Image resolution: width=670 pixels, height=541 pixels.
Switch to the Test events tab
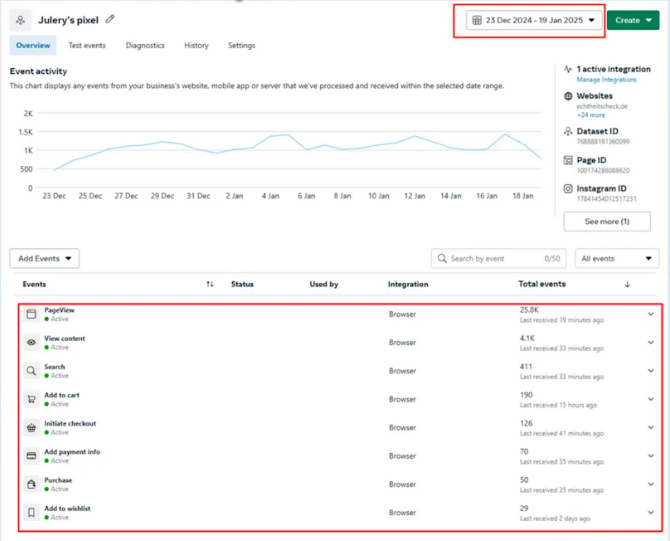point(87,45)
